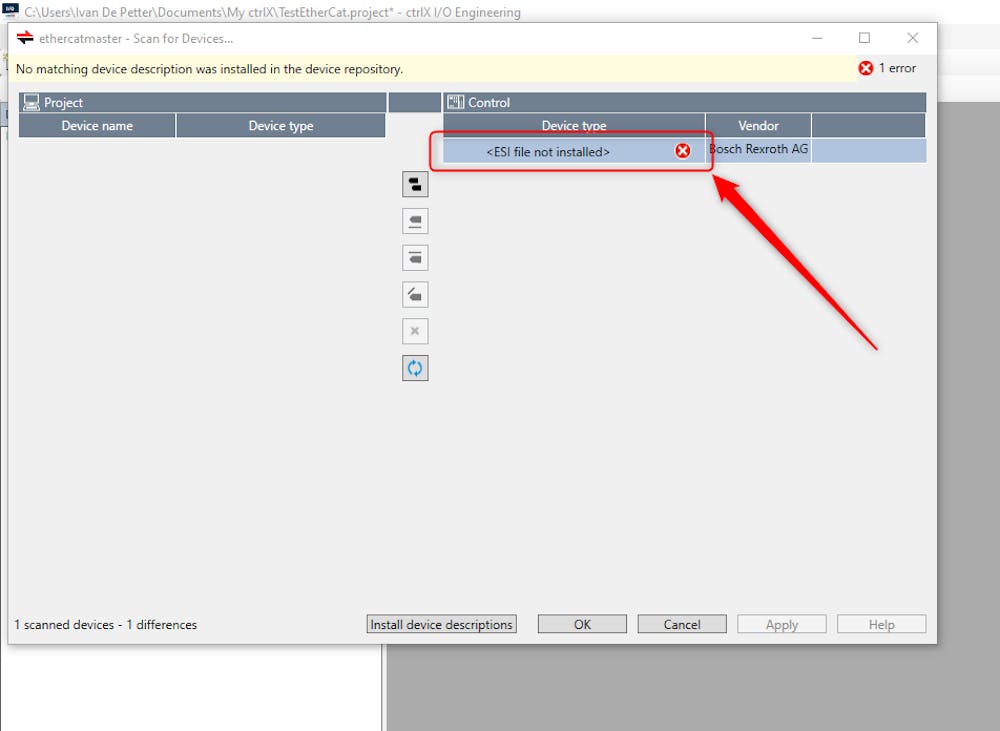Click the grayed-out X delete icon

click(415, 331)
